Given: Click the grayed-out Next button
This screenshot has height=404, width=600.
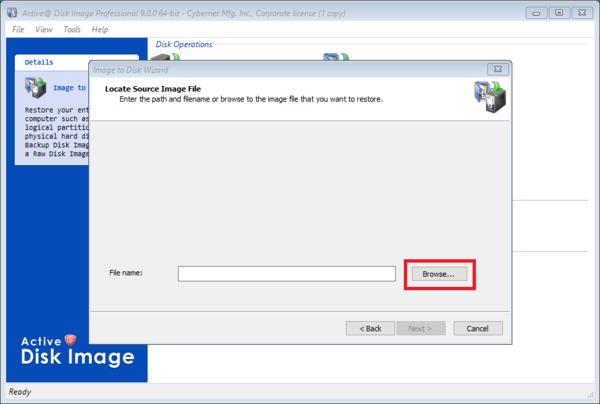Looking at the screenshot, I should [x=421, y=328].
